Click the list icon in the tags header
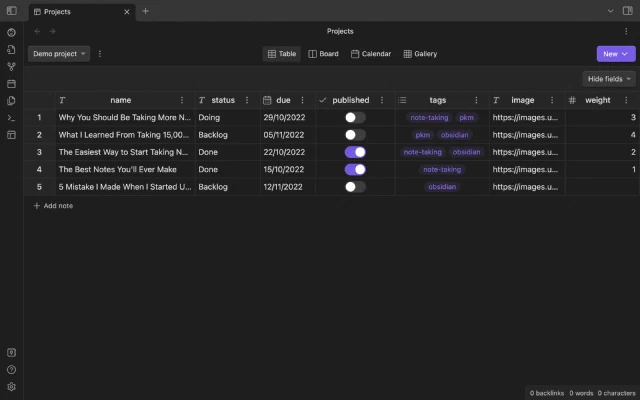Image resolution: width=640 pixels, height=400 pixels. 402,100
